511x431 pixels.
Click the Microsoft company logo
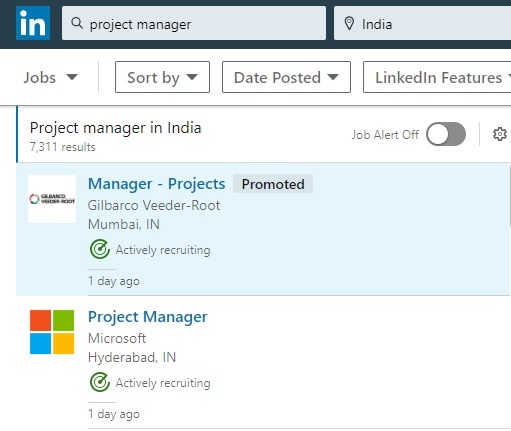[x=52, y=332]
